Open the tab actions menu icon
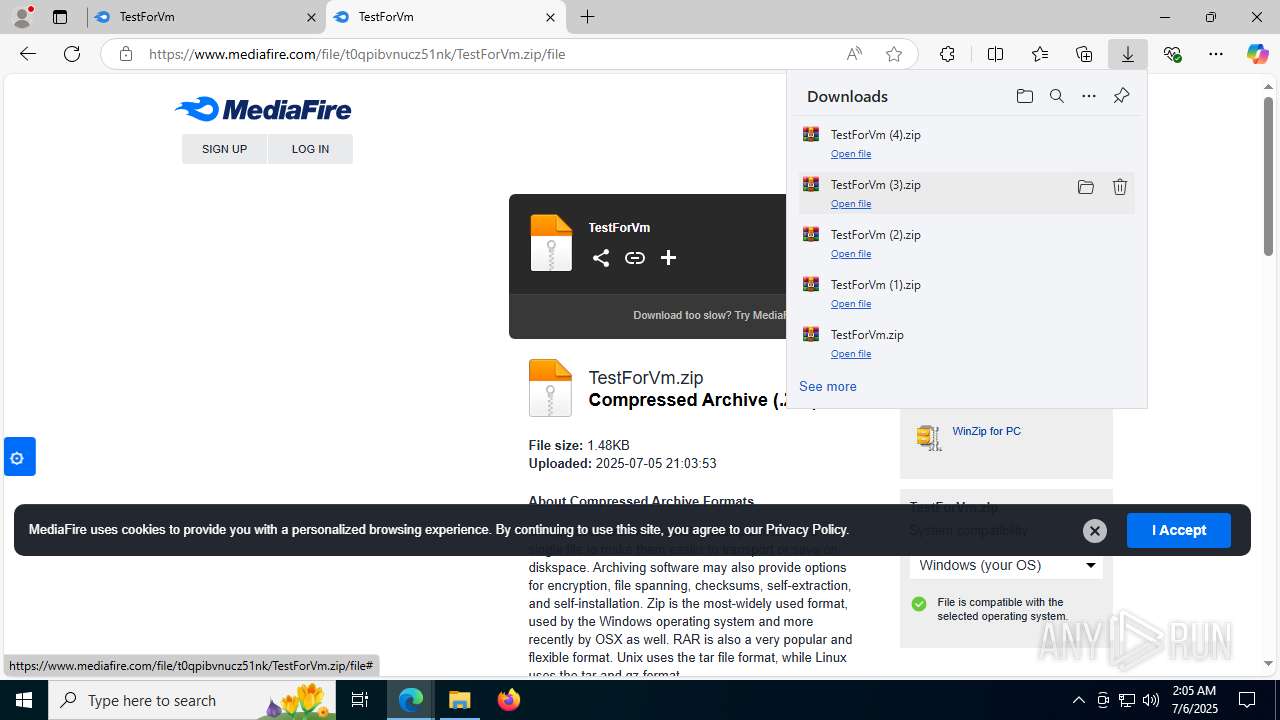The width and height of the screenshot is (1280, 720). click(60, 17)
